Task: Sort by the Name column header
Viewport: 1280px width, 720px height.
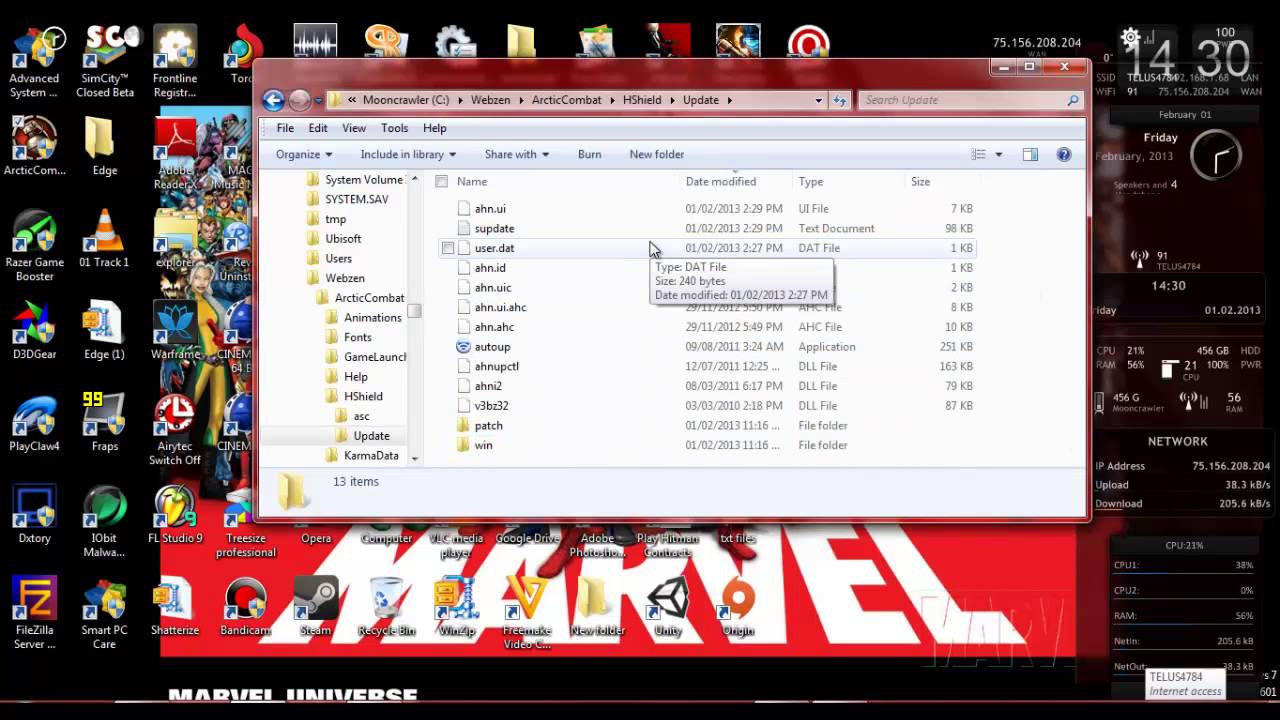Action: [x=472, y=182]
